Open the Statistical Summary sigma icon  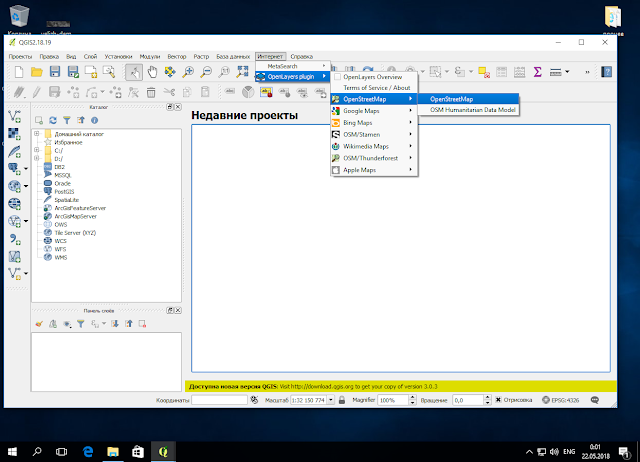(x=538, y=72)
